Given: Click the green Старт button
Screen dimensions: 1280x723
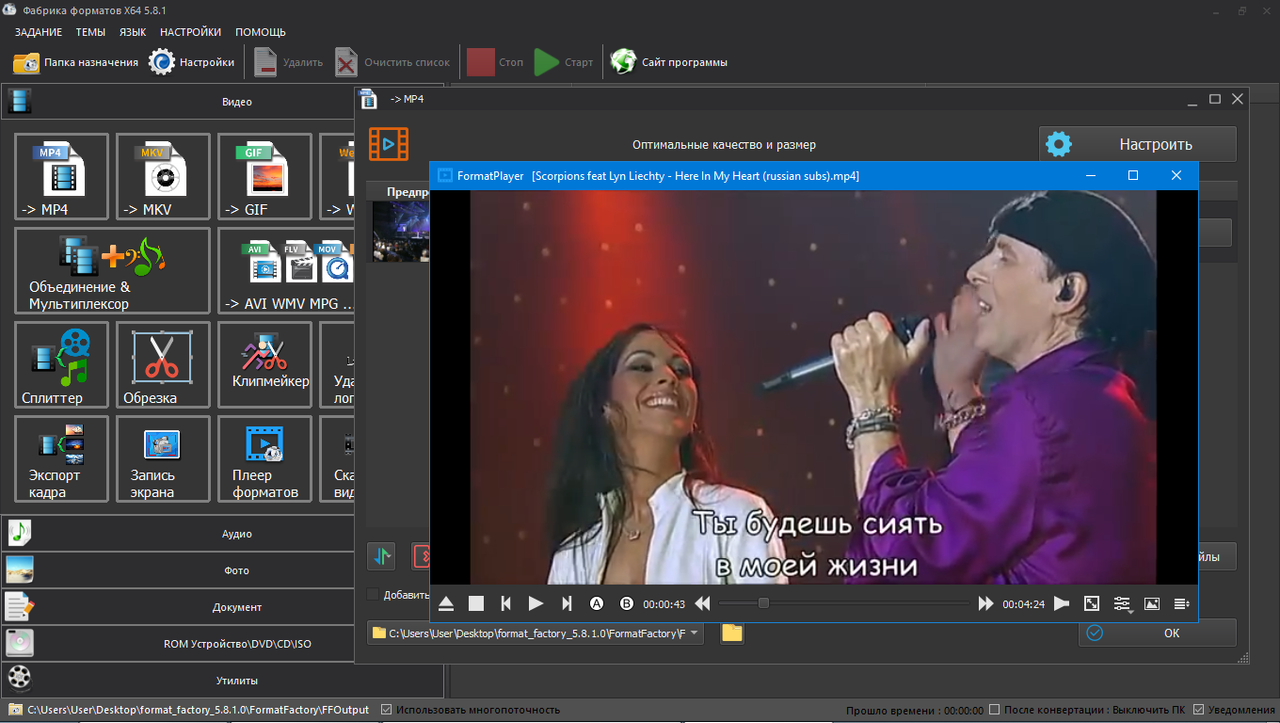Looking at the screenshot, I should pos(563,62).
